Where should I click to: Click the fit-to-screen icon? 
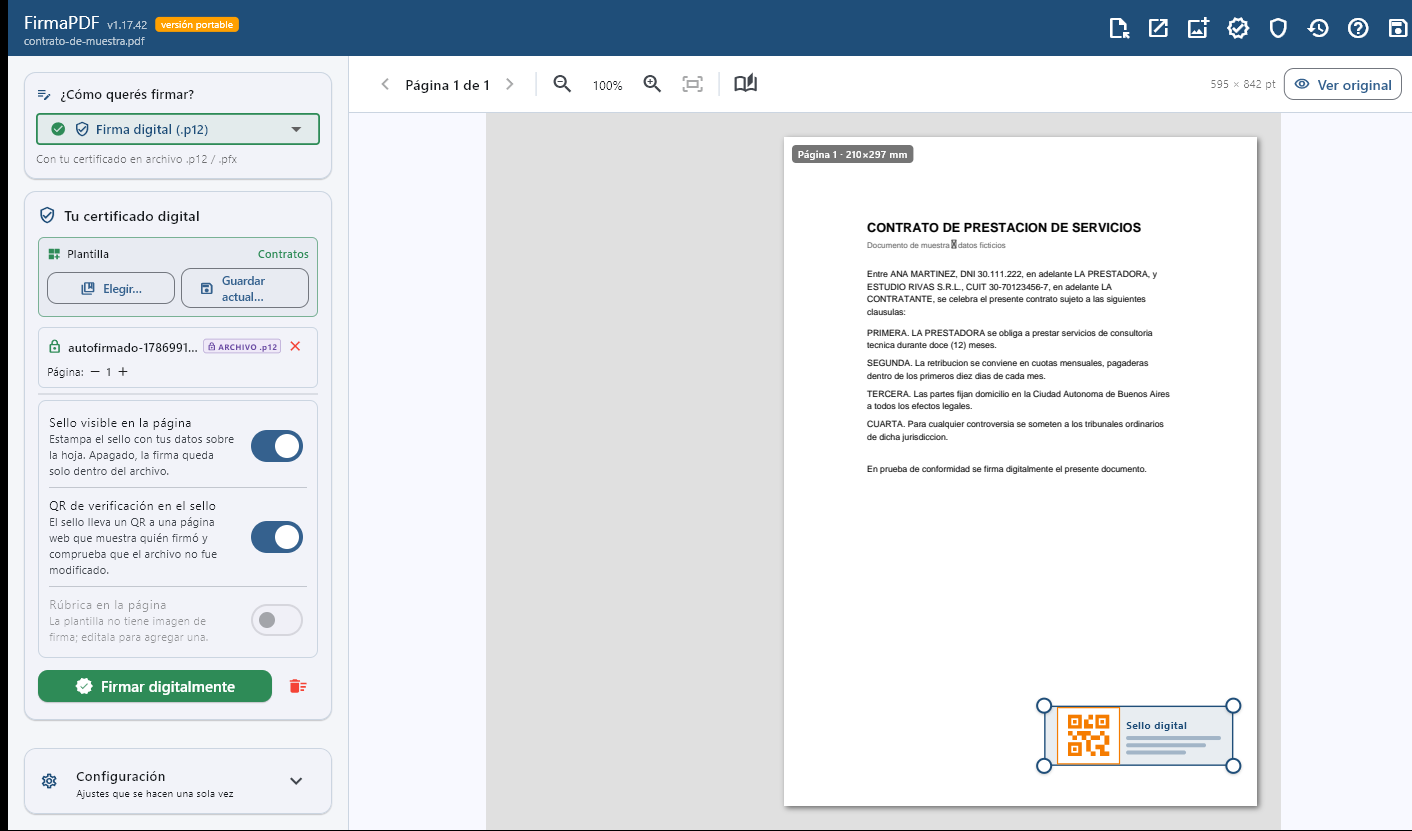pos(692,85)
